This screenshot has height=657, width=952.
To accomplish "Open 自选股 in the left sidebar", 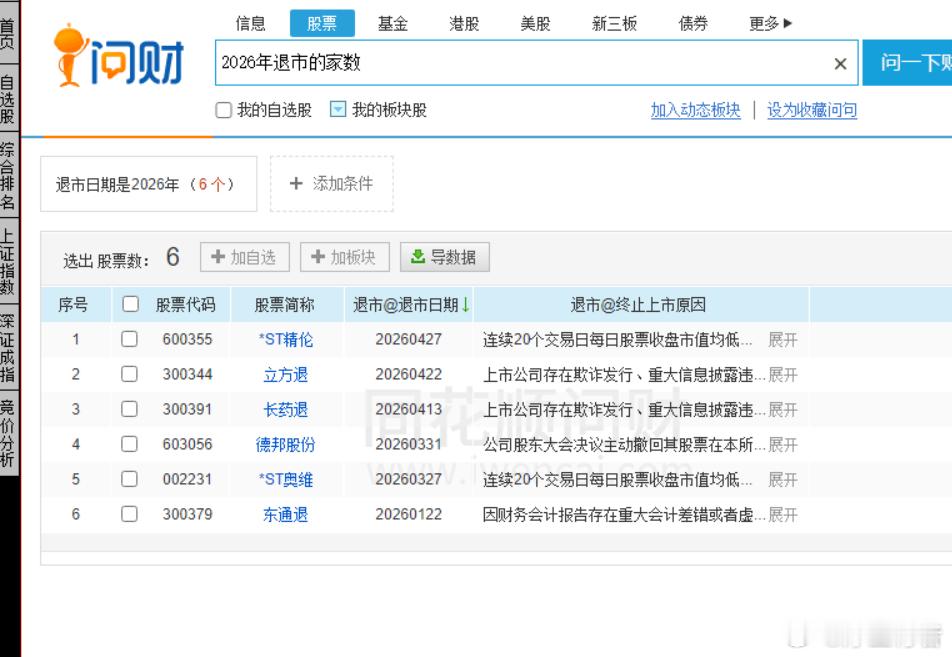I will [x=8, y=98].
